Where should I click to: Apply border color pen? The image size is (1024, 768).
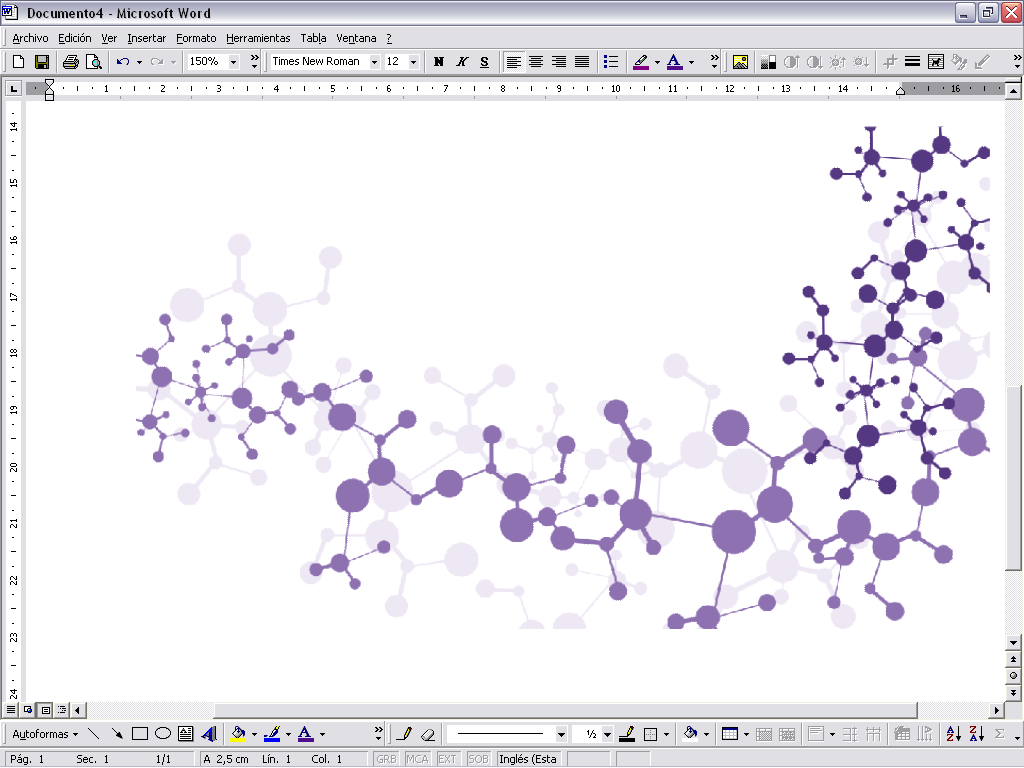coord(627,734)
